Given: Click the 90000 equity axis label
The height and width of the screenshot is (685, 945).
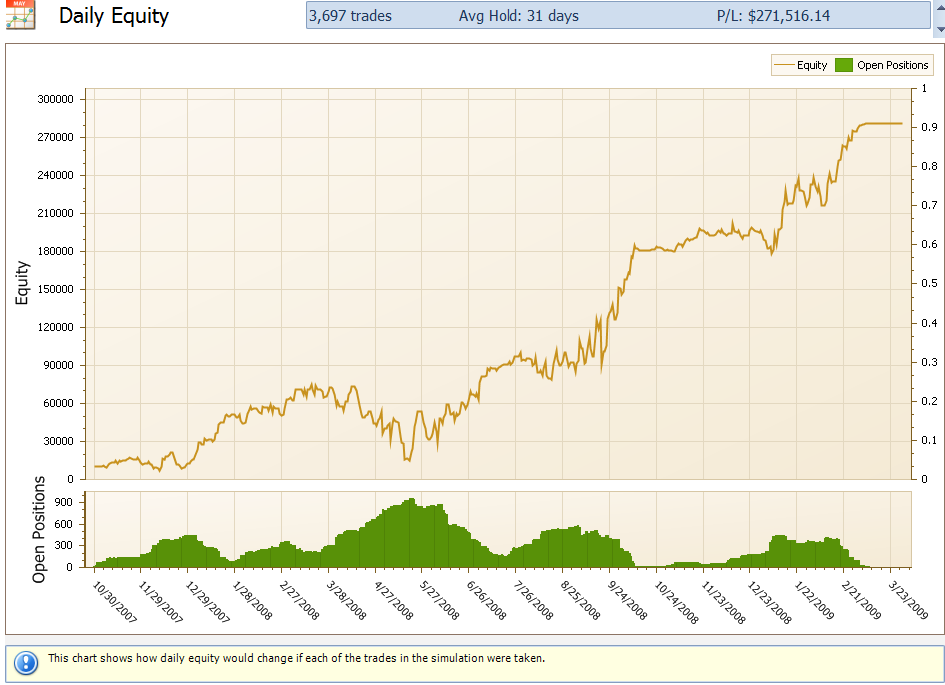Looking at the screenshot, I should [x=58, y=365].
